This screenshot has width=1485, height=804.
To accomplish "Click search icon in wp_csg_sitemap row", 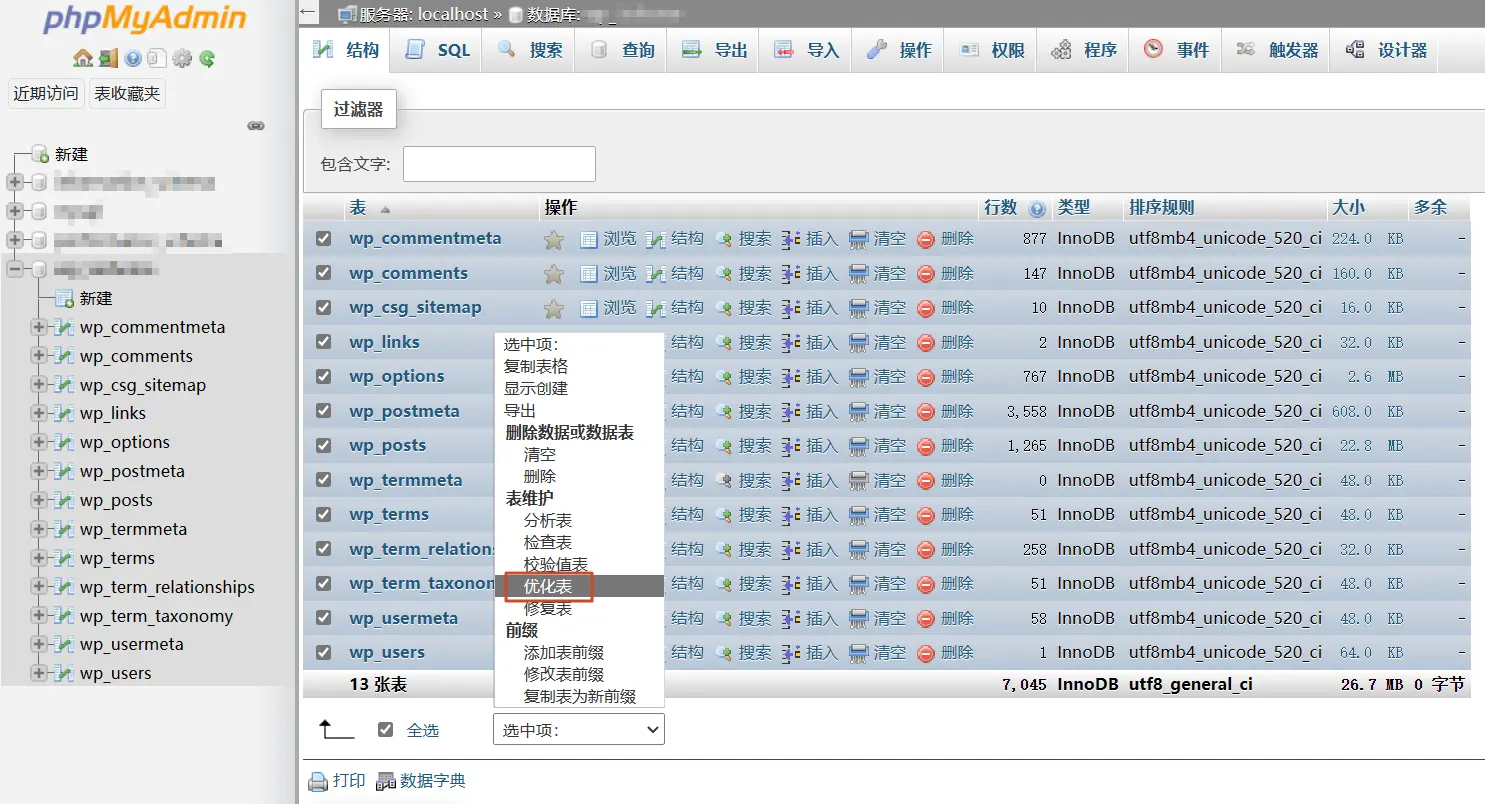I will pyautogui.click(x=724, y=308).
